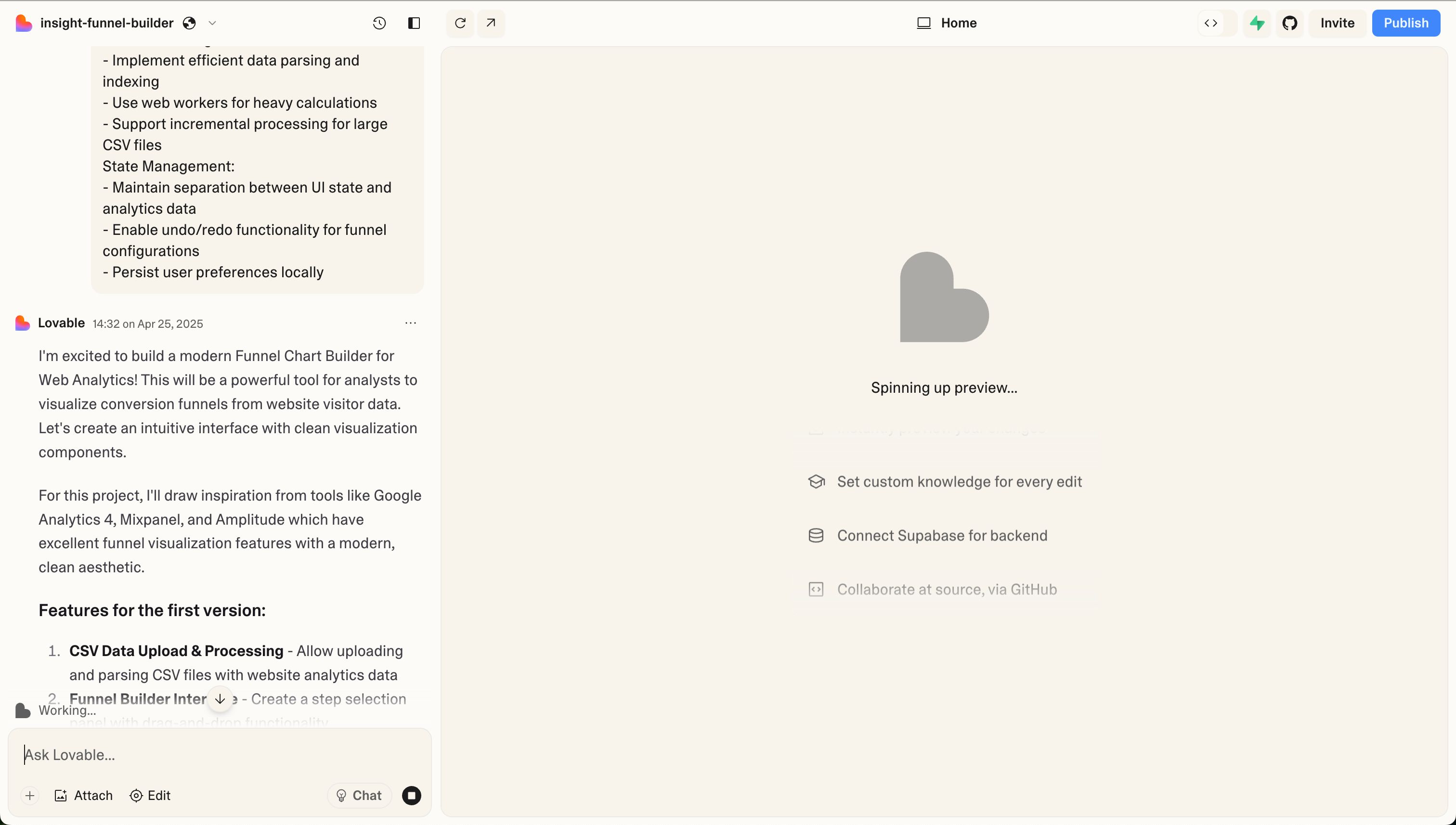Jump to latest message arrow button
The width and height of the screenshot is (1456, 825).
click(x=221, y=698)
